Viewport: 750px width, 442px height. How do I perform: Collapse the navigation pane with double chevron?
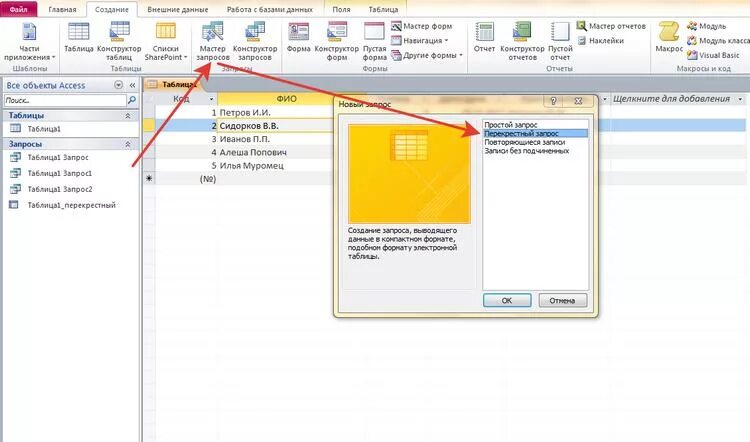[x=132, y=85]
